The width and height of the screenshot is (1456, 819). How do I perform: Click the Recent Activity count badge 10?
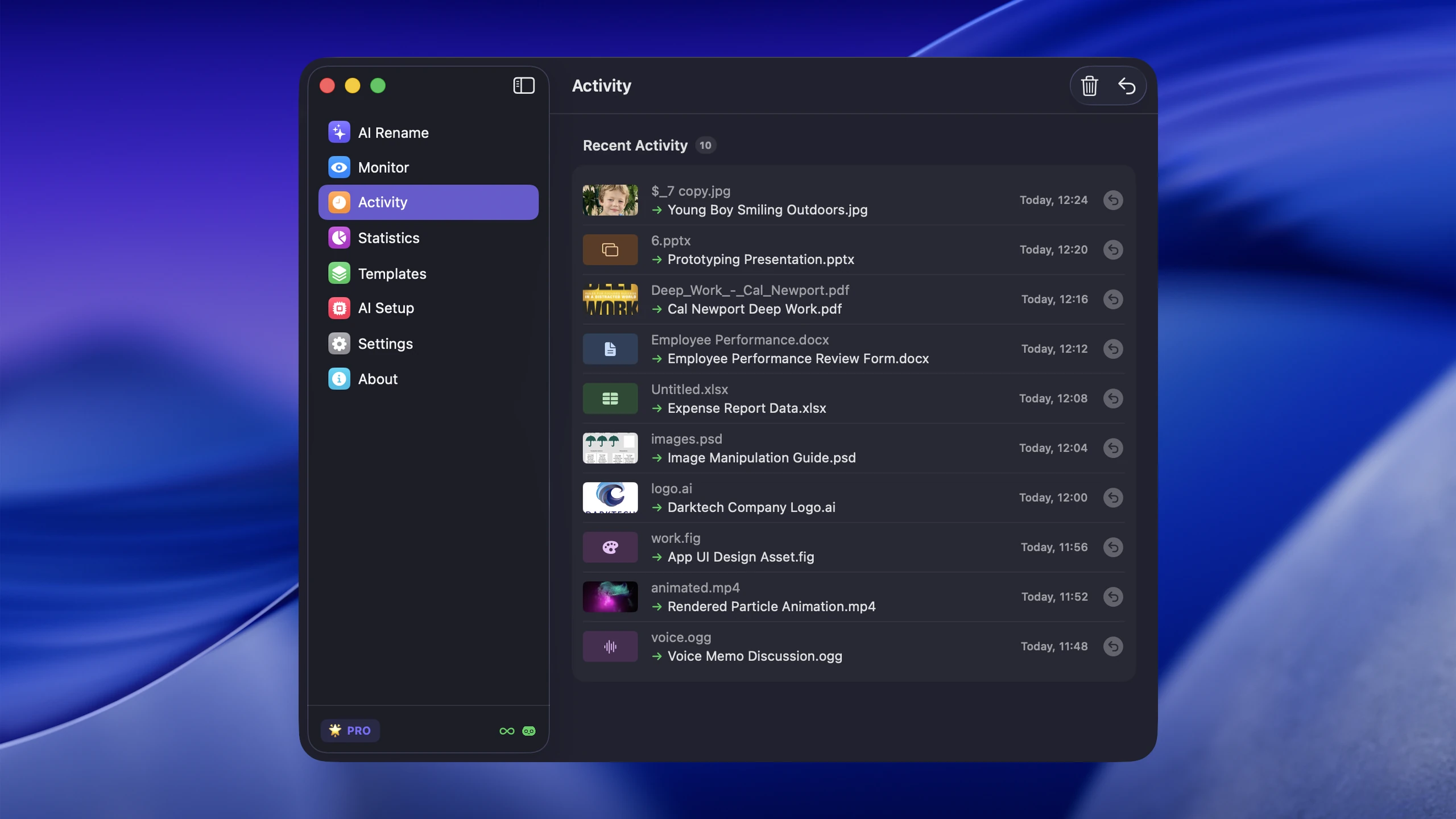pyautogui.click(x=705, y=145)
